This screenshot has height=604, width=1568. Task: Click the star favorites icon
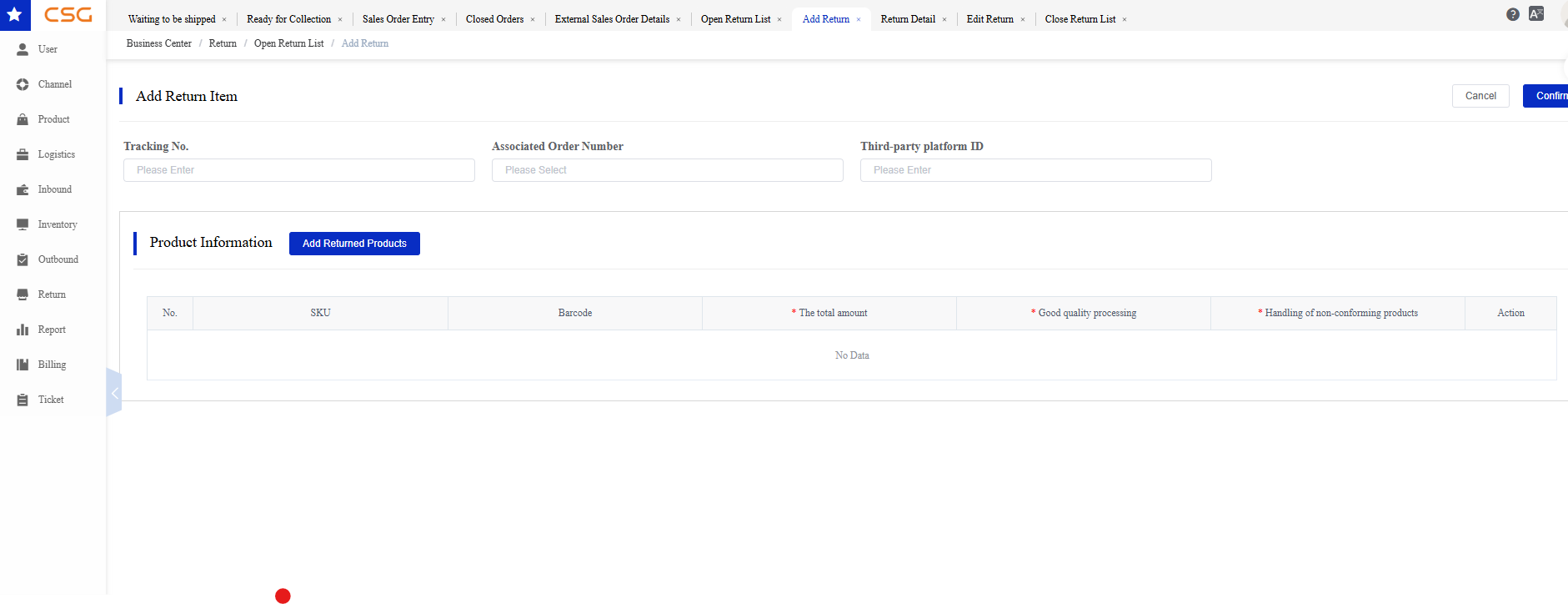click(14, 14)
